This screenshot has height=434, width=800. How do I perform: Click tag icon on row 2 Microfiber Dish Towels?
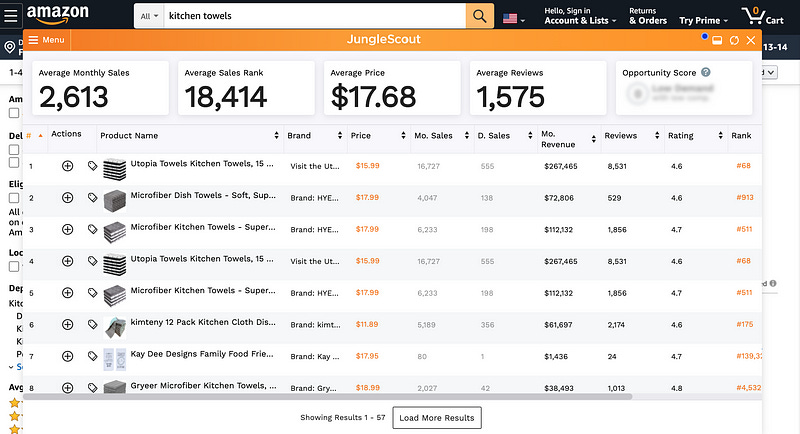92,197
